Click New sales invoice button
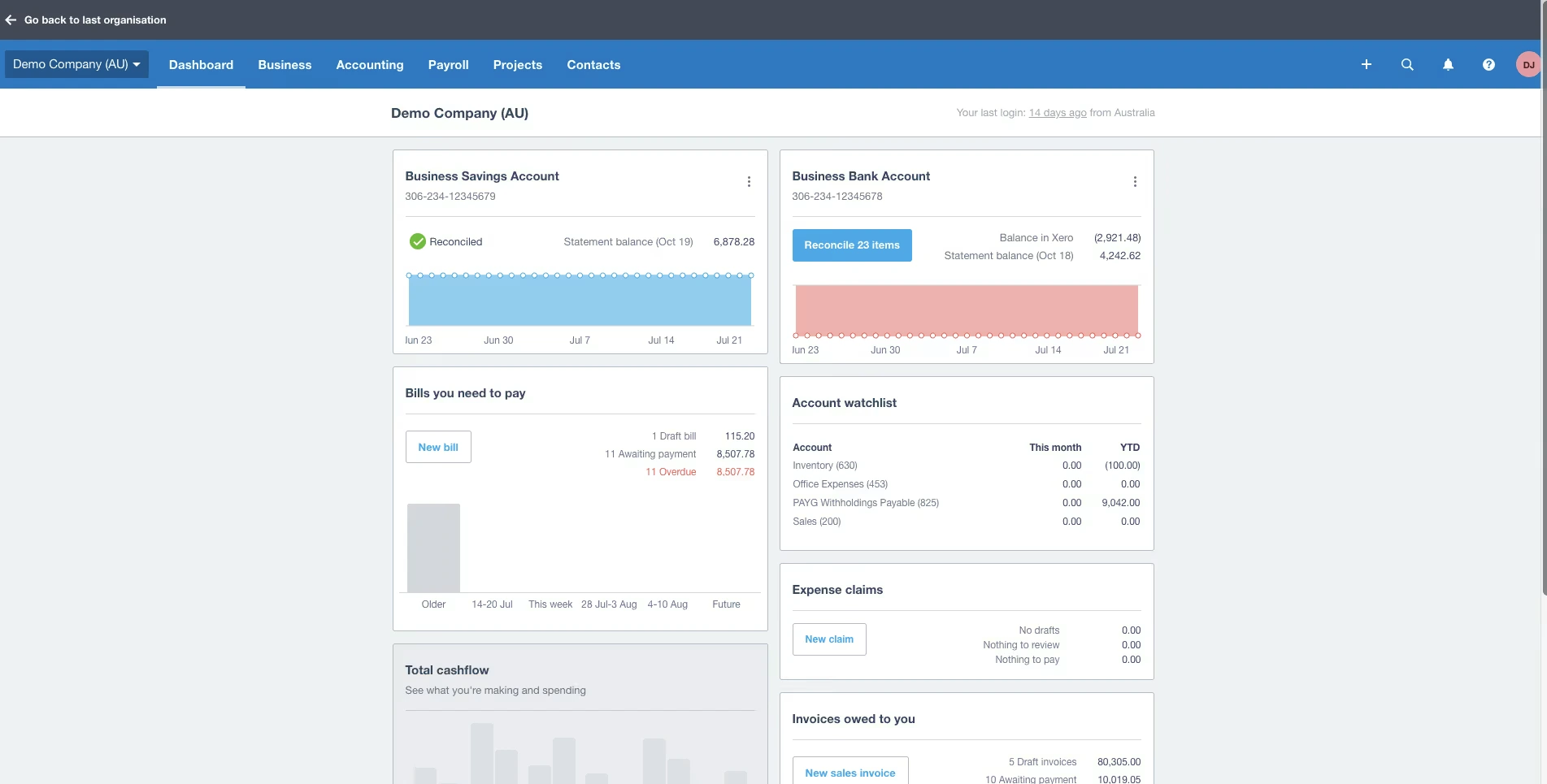1547x784 pixels. point(850,772)
